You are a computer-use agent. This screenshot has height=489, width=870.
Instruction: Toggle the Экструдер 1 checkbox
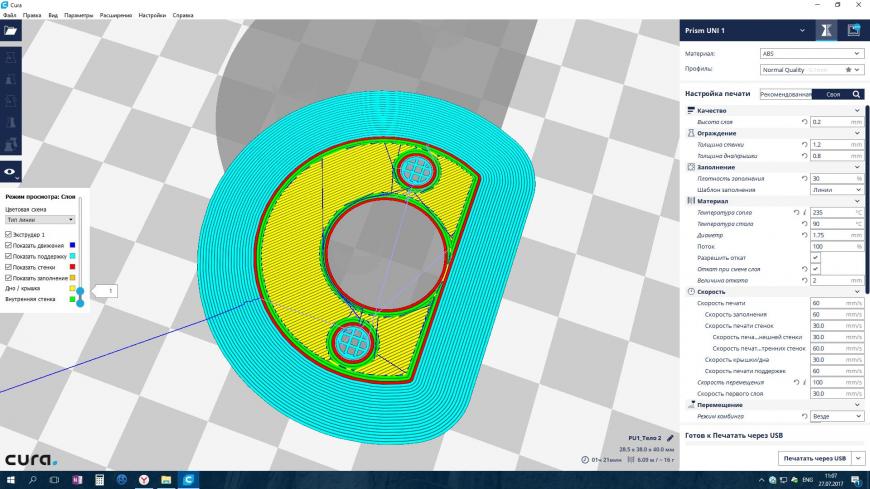(x=8, y=235)
